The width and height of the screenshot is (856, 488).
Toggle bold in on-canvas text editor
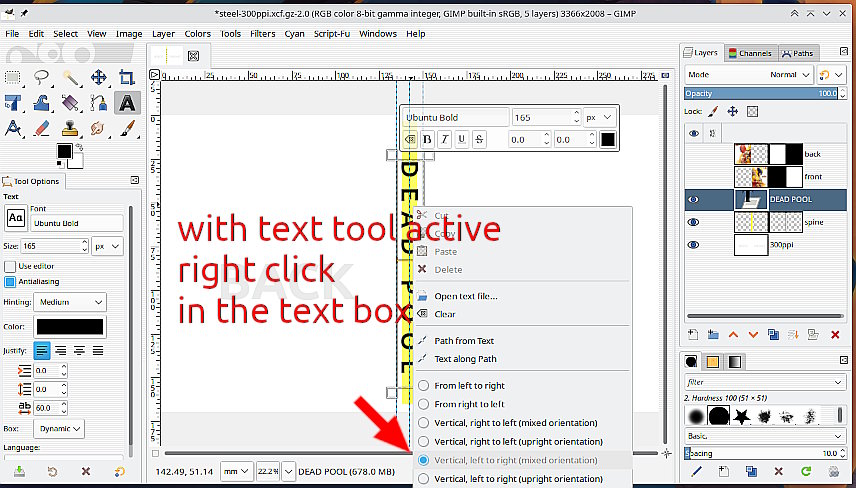tap(427, 139)
